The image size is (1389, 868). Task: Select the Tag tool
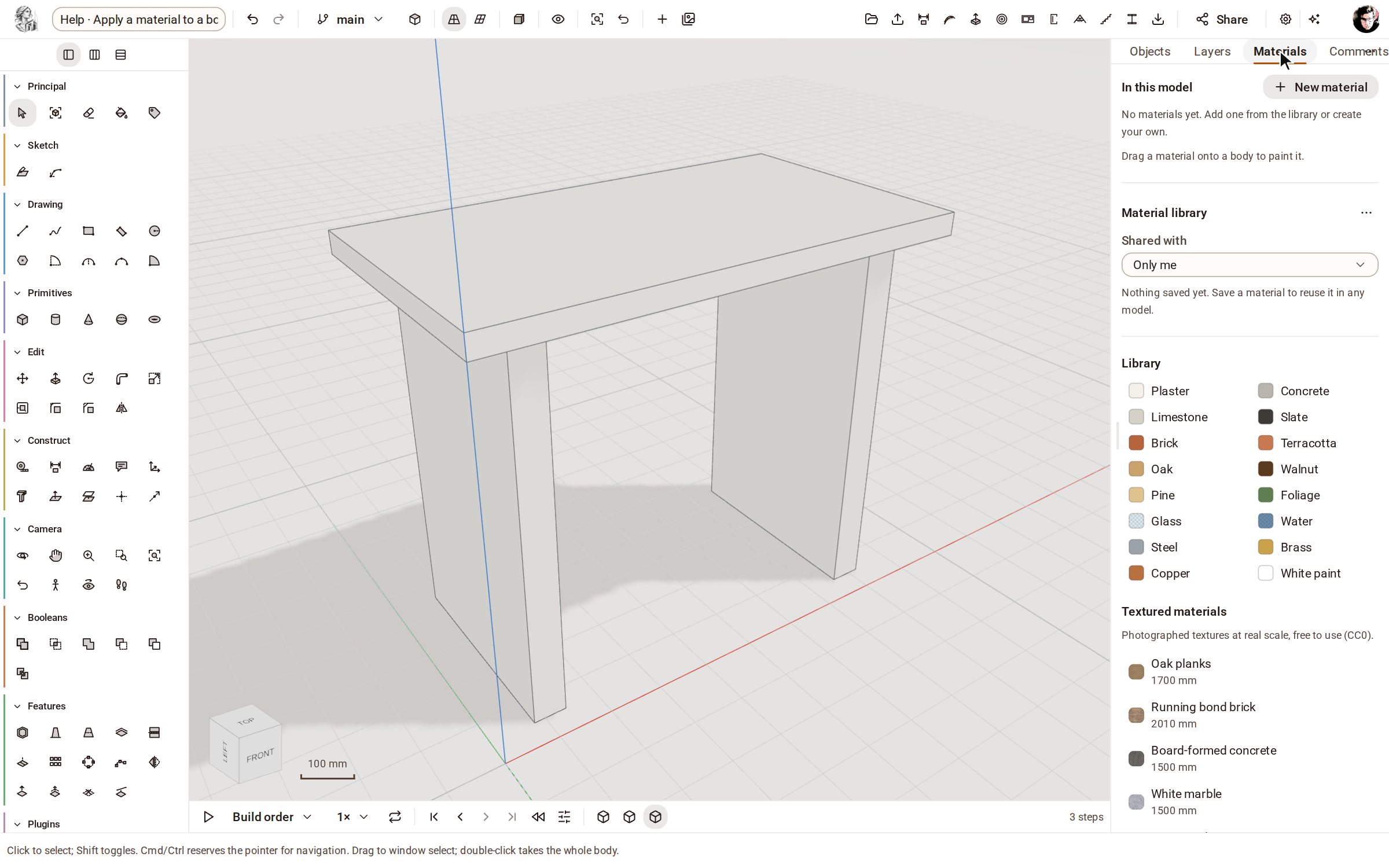[155, 113]
